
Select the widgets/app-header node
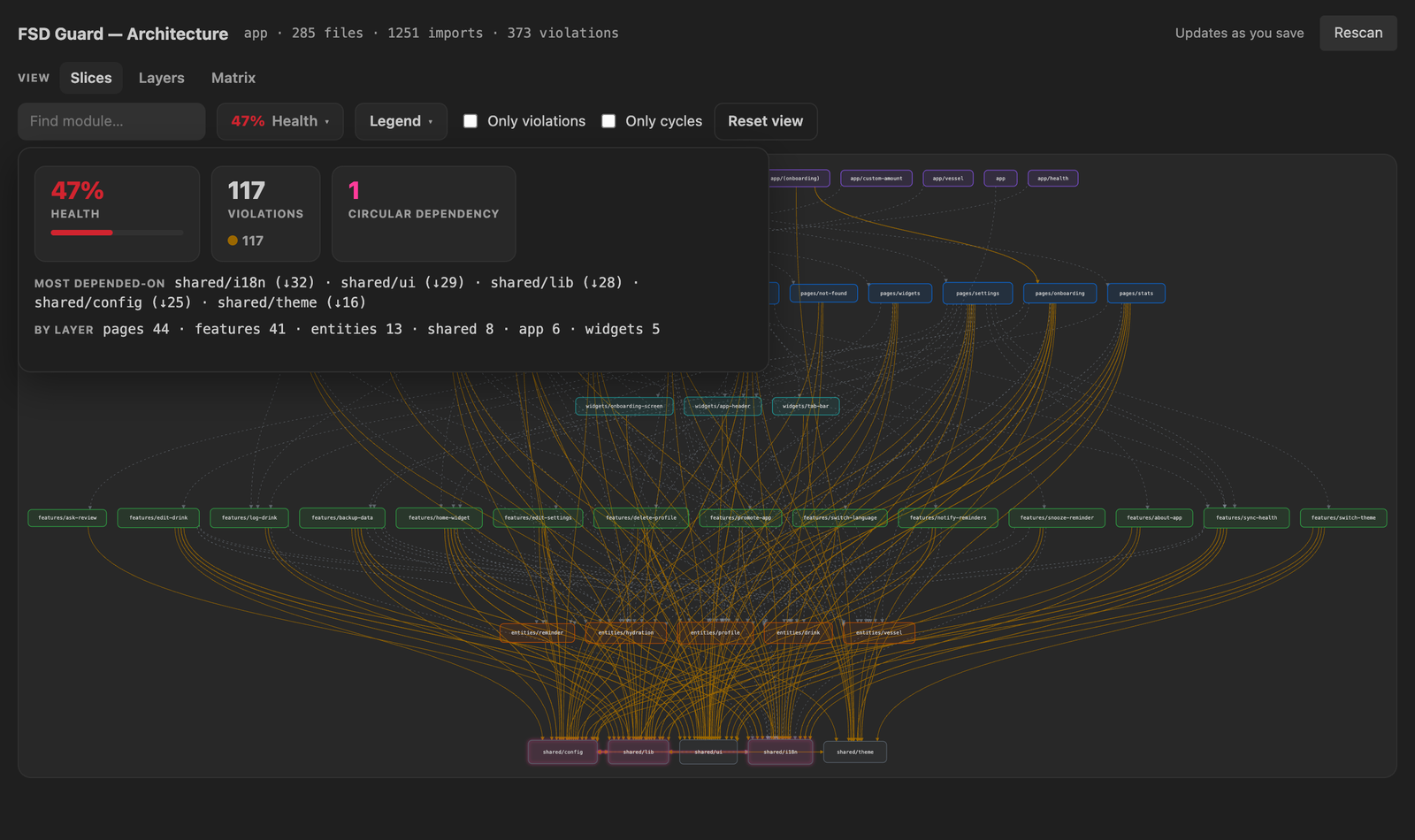[x=723, y=407]
